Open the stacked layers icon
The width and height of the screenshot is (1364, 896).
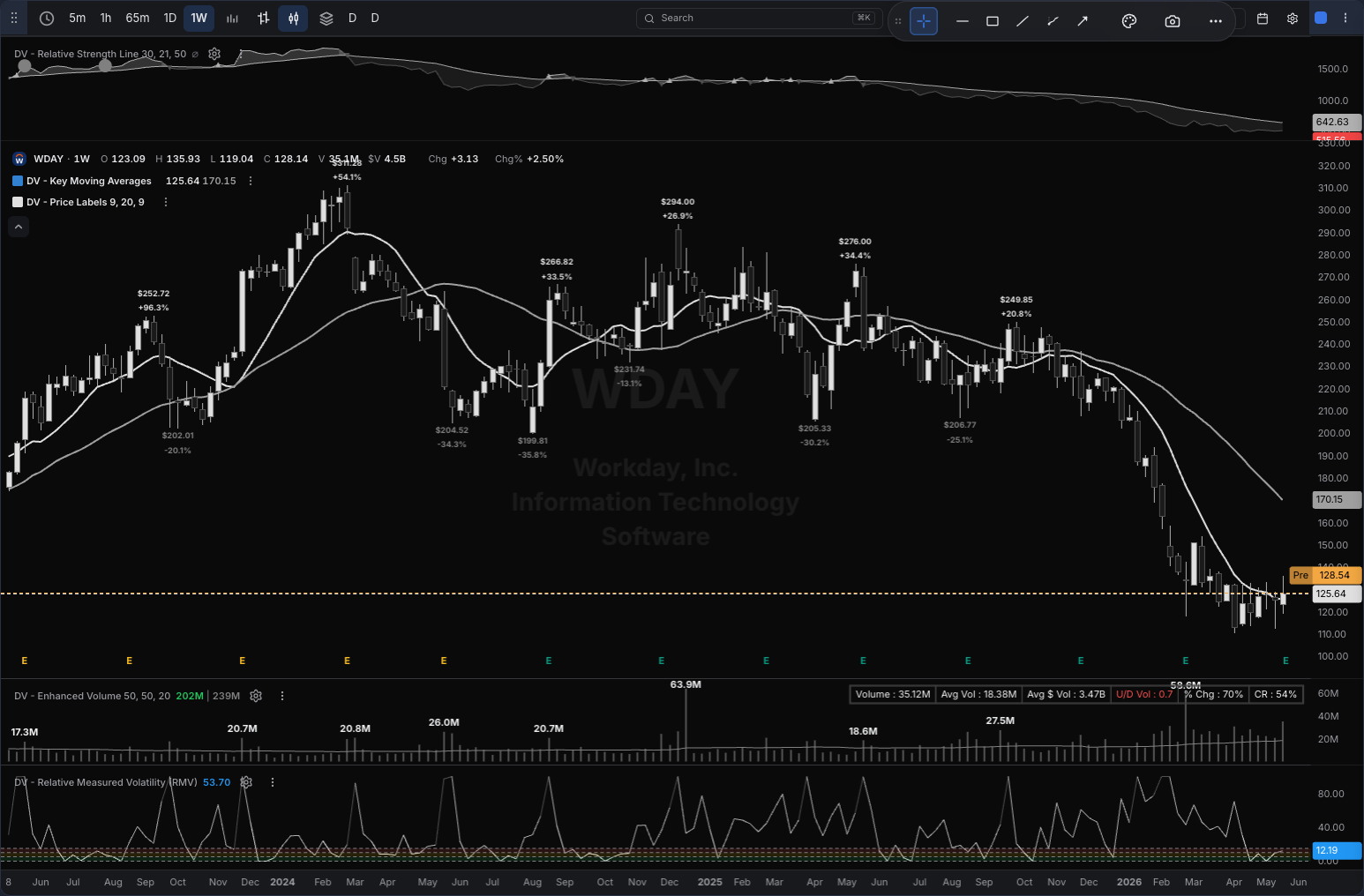tap(326, 18)
